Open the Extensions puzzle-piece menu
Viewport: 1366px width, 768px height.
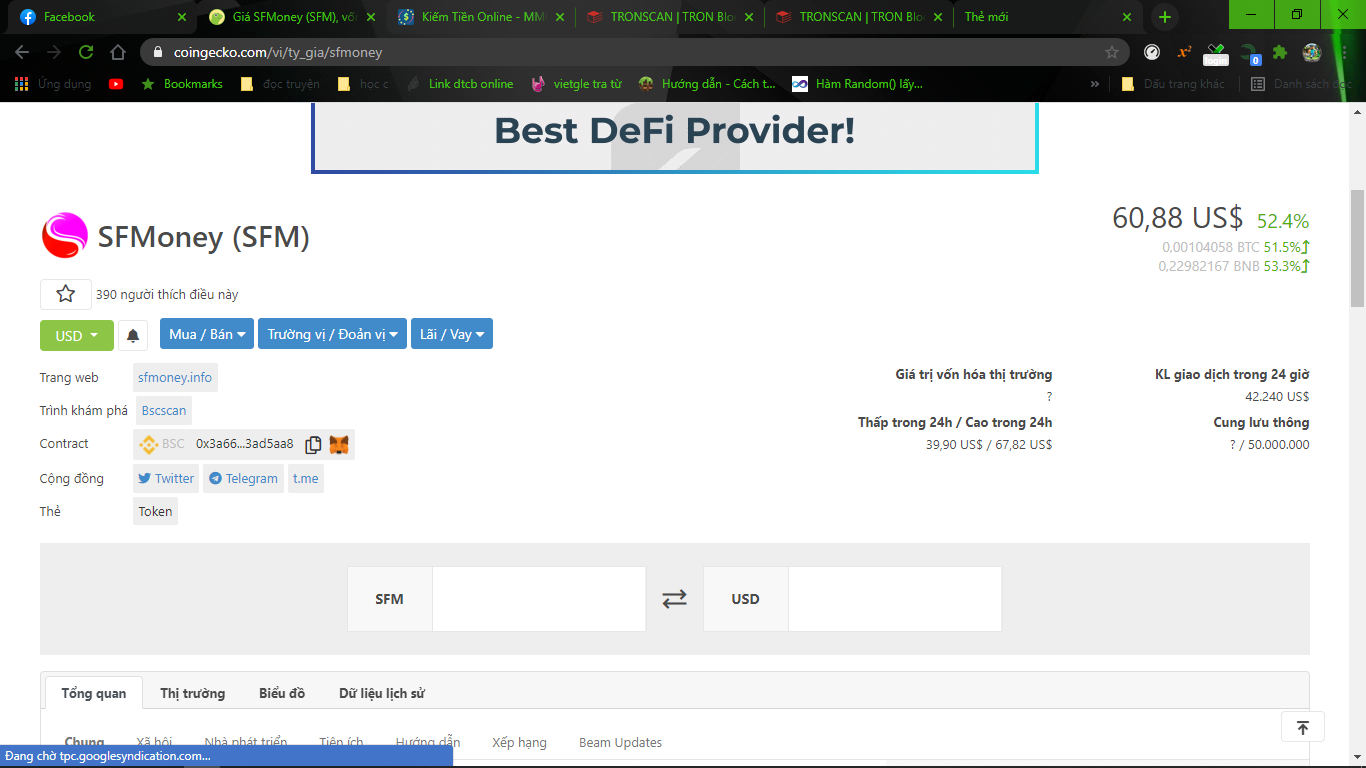(x=1280, y=52)
